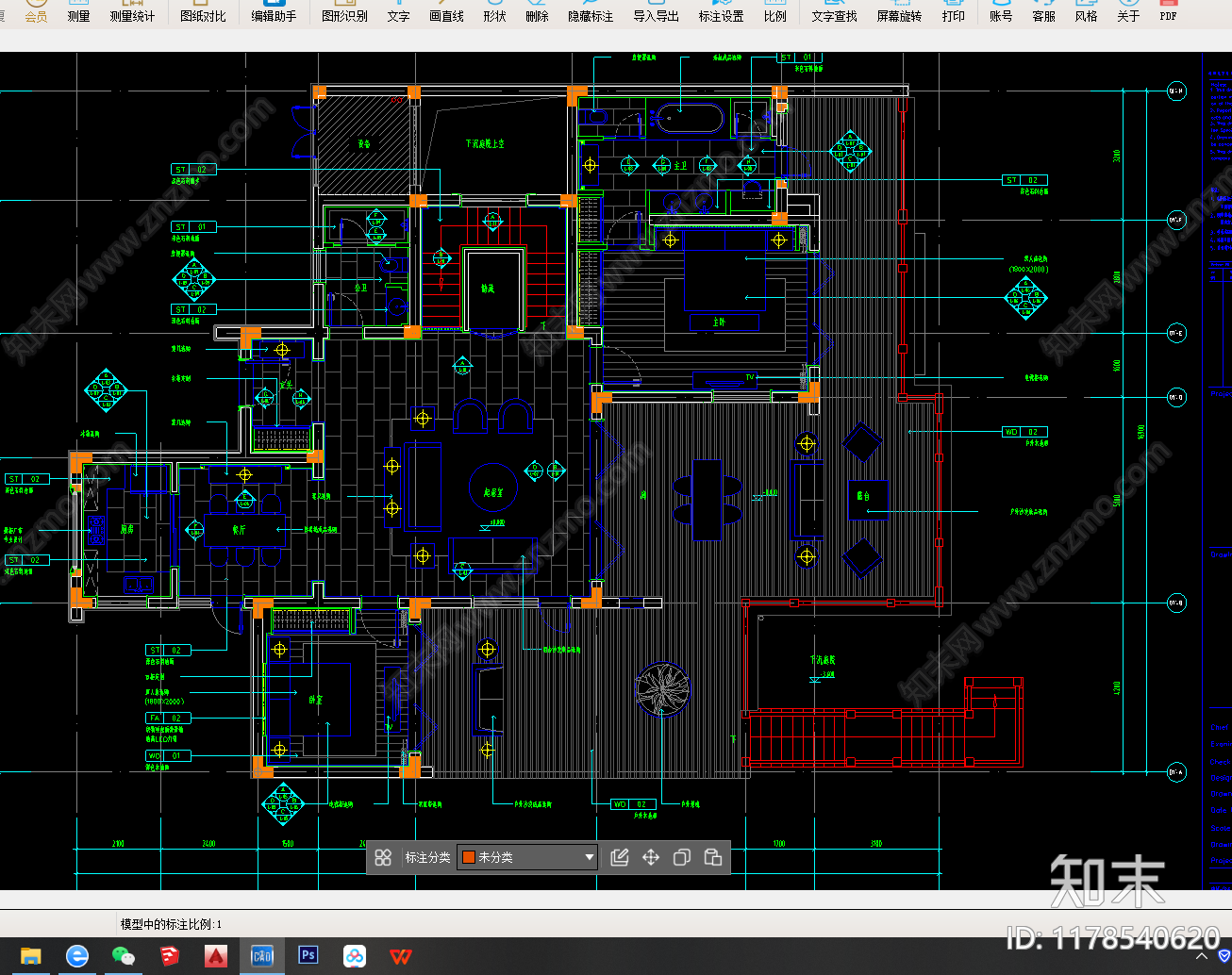Click the 露台 terrace label

862,496
